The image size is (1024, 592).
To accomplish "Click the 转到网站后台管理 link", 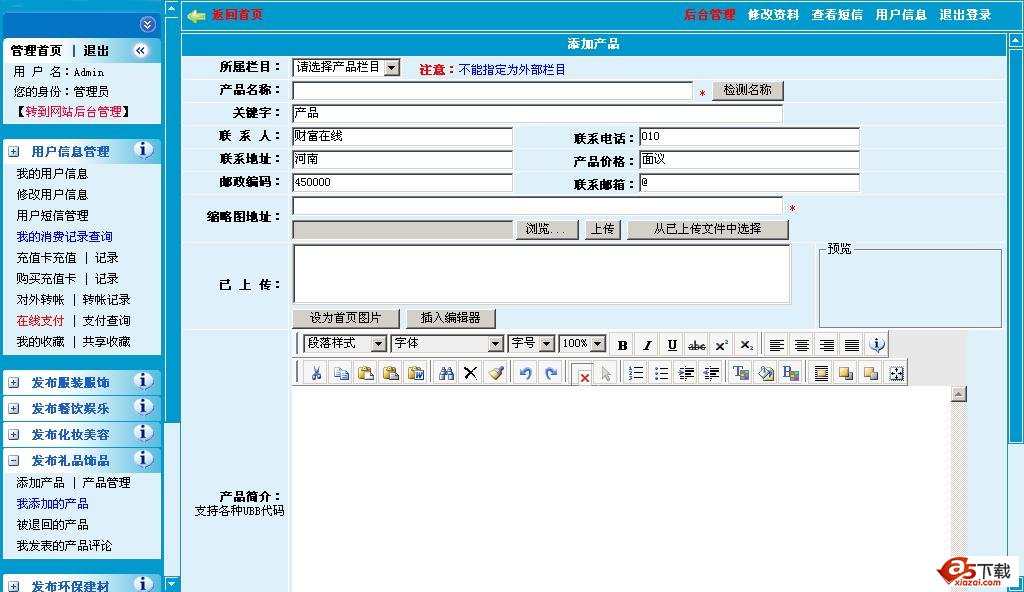I will pos(73,112).
